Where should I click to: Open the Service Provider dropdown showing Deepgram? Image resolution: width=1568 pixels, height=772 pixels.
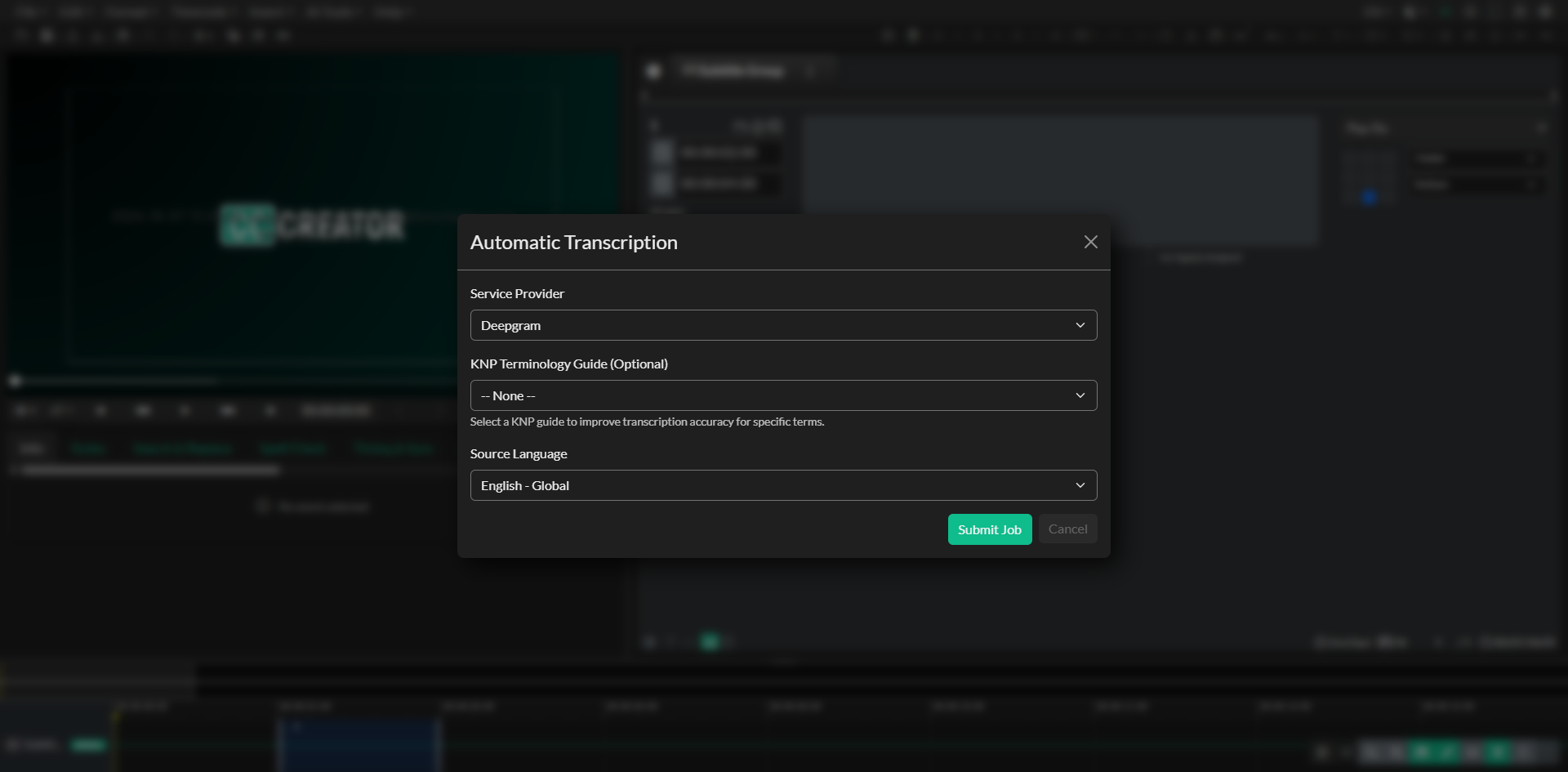pyautogui.click(x=783, y=325)
